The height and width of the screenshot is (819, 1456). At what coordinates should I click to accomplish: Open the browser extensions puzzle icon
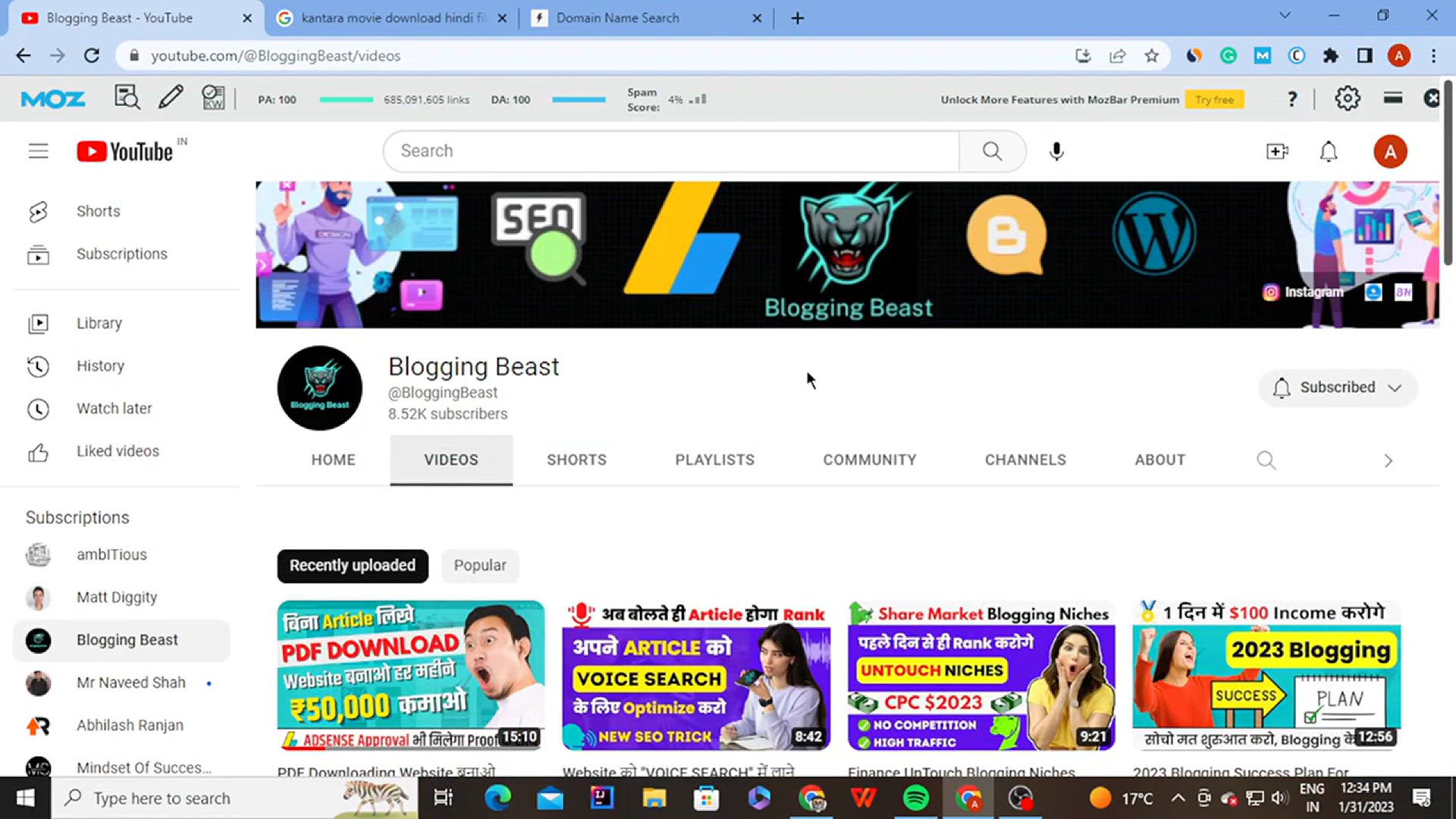pos(1331,55)
